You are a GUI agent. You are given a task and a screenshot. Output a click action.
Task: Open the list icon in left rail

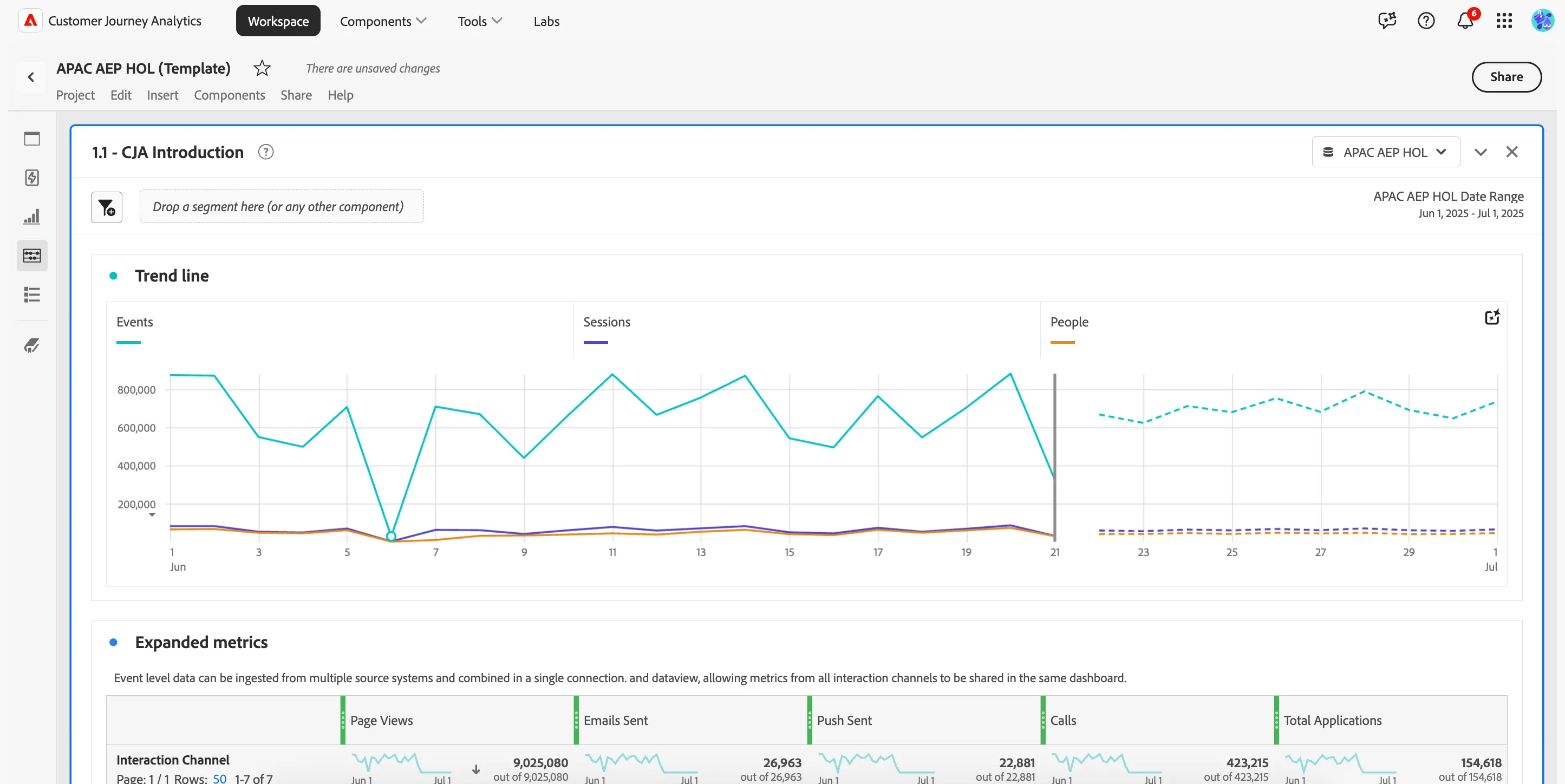coord(32,295)
